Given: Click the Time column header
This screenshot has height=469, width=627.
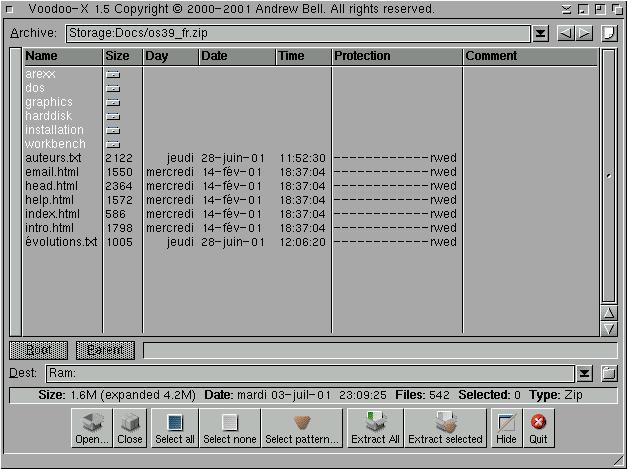Looking at the screenshot, I should click(304, 56).
